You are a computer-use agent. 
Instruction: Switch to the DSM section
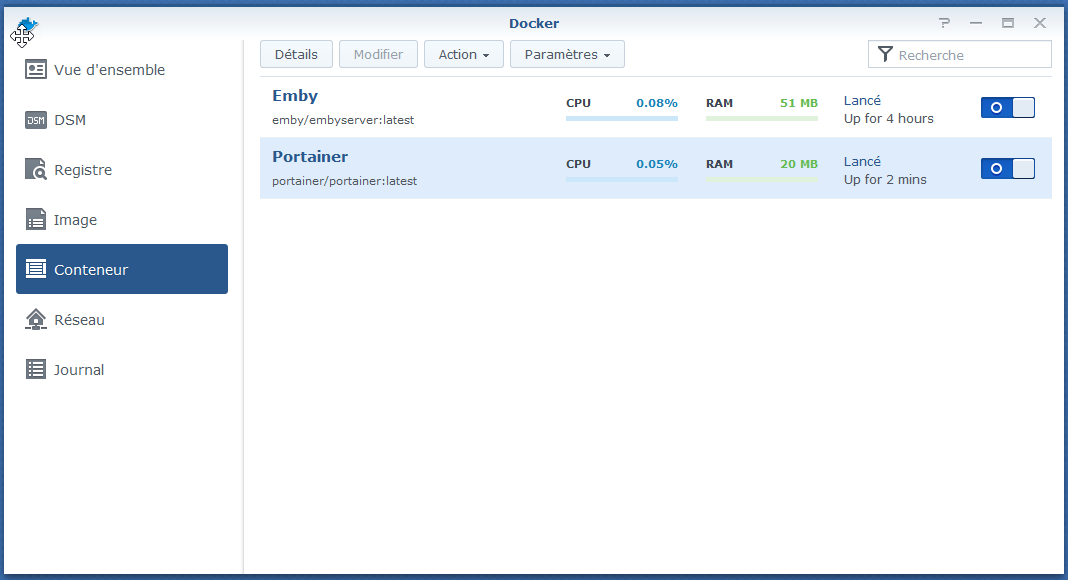click(122, 120)
